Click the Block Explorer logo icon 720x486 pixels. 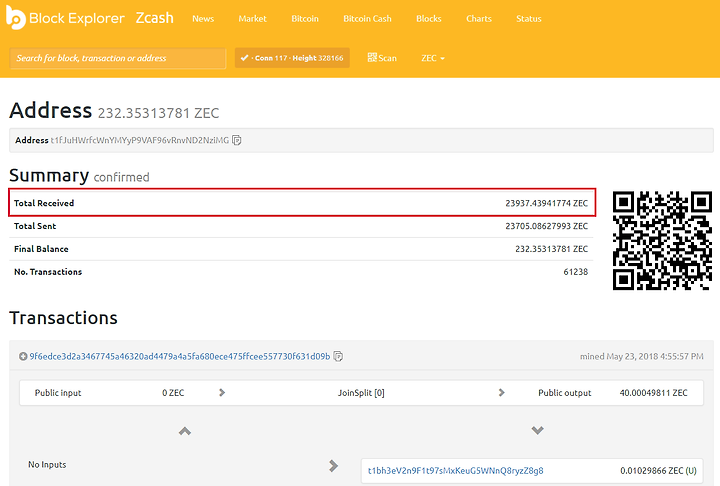tap(16, 18)
